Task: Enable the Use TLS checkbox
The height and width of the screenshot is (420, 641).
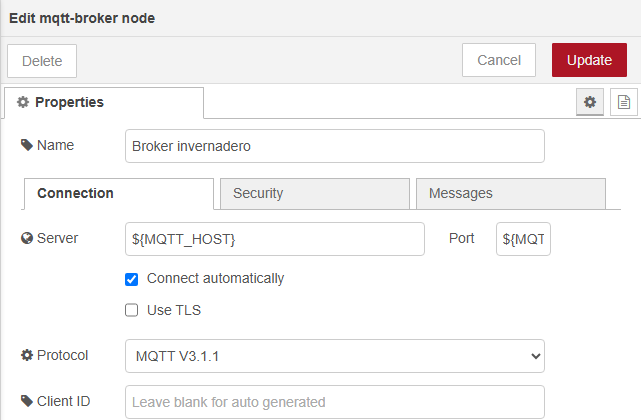Action: coord(131,310)
